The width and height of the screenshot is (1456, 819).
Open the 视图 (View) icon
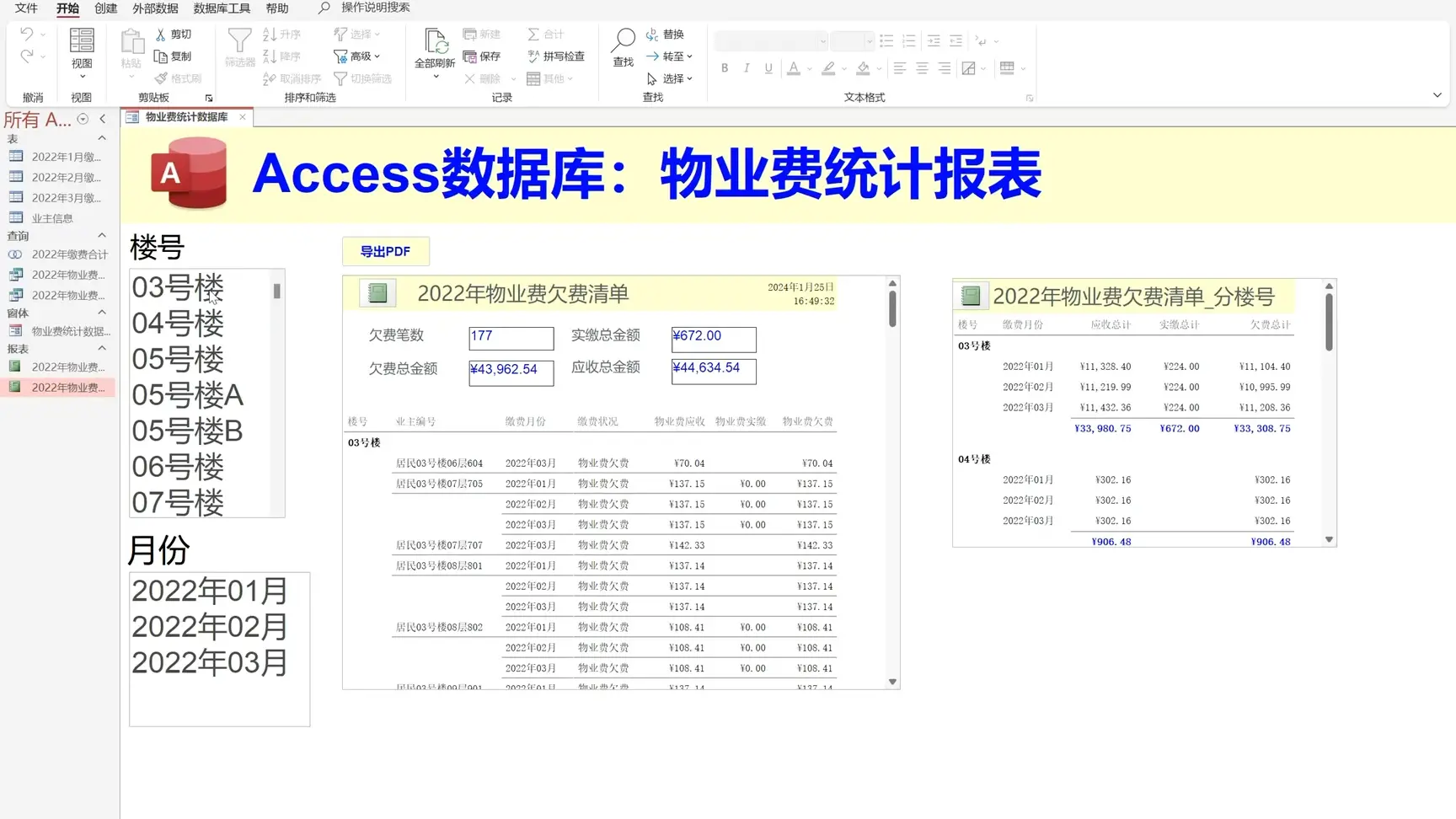[x=82, y=41]
